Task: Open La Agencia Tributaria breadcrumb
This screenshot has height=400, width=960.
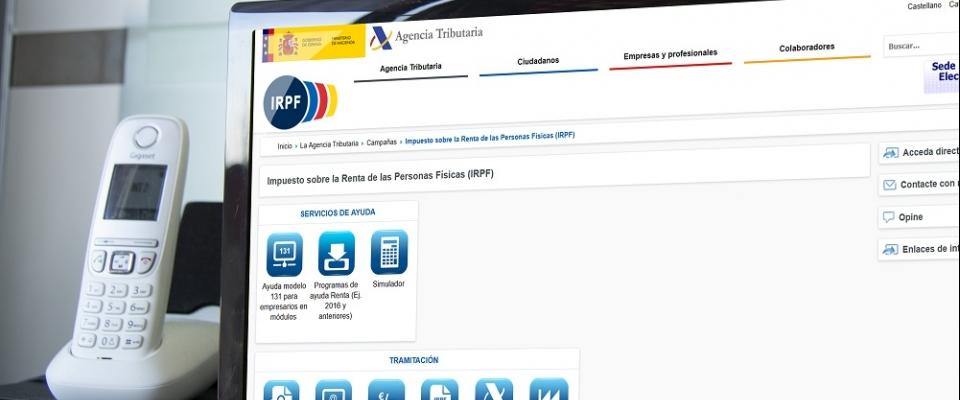Action: click(329, 145)
